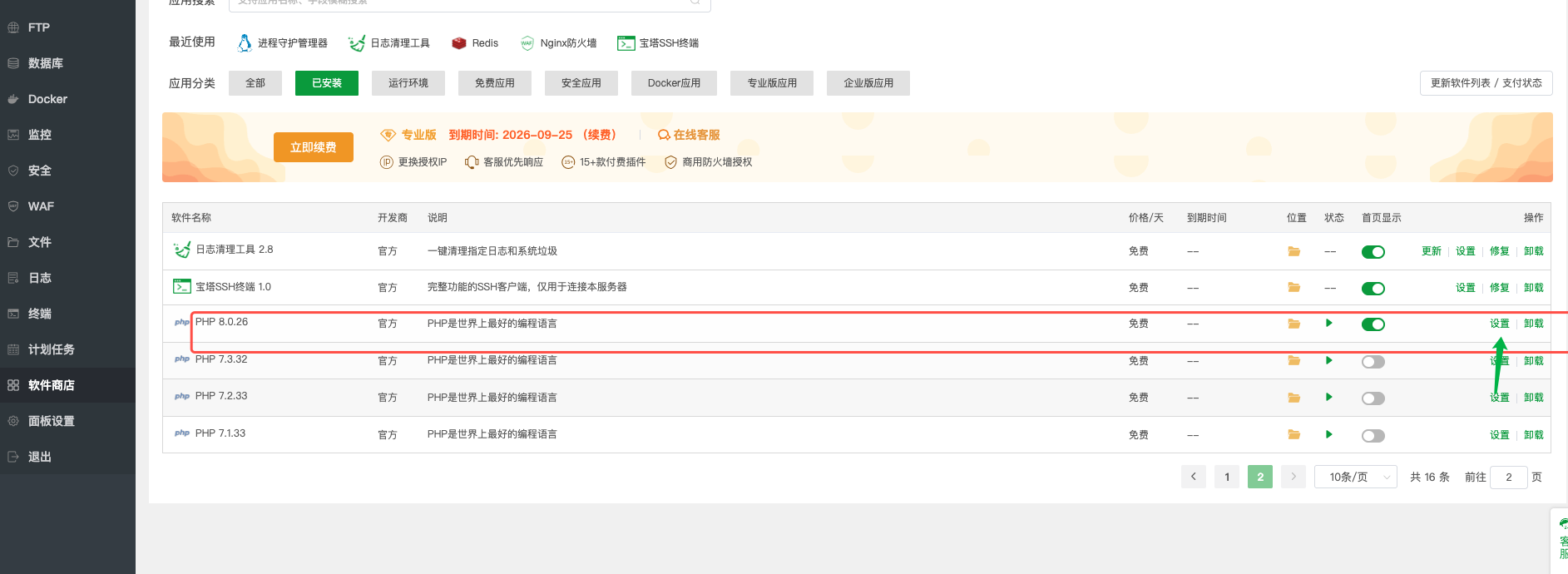Screen dimensions: 1568x574
Task: Click 修复 for 宝塔SSH终端 1.0
Action: pos(1500,288)
